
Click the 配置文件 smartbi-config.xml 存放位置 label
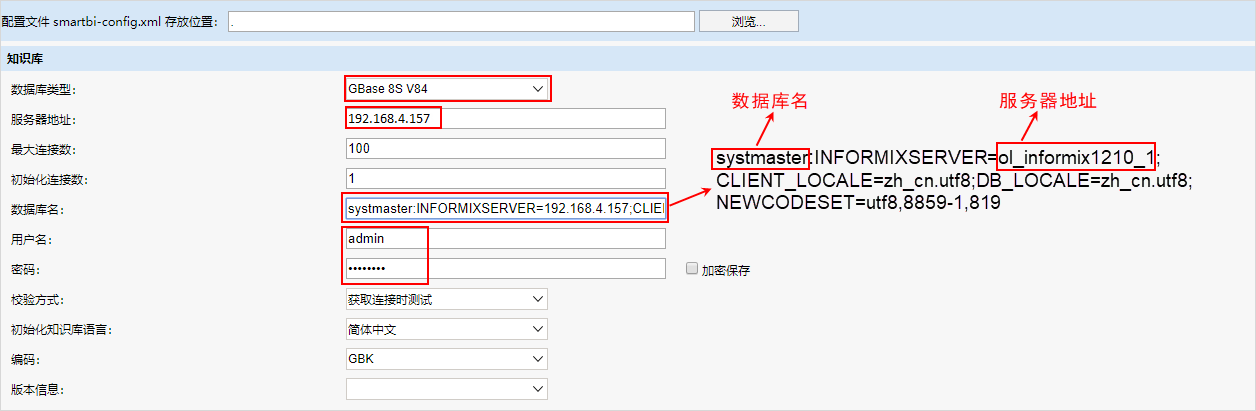(109, 22)
